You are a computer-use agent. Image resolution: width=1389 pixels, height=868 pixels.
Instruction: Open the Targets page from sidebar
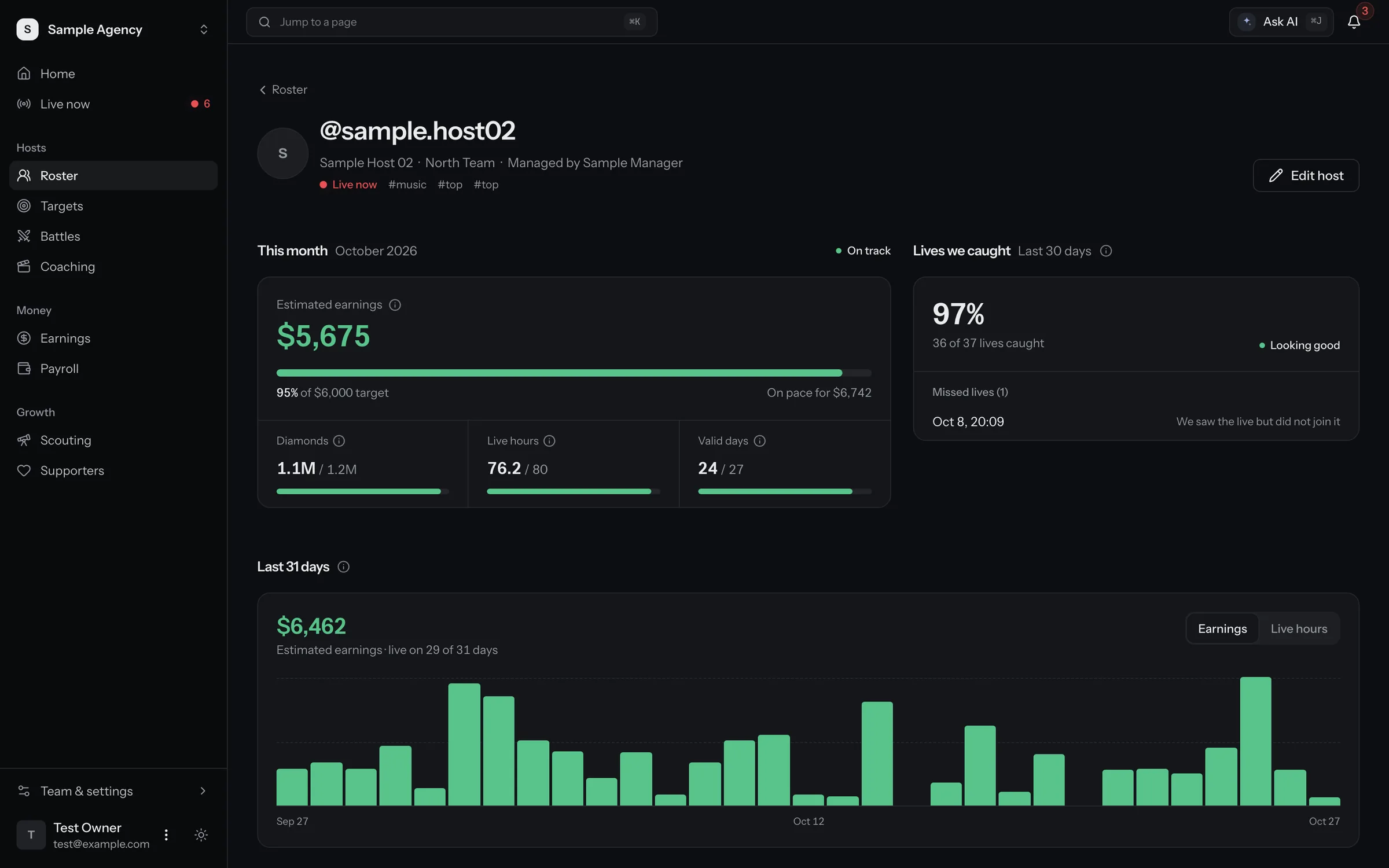click(x=113, y=206)
